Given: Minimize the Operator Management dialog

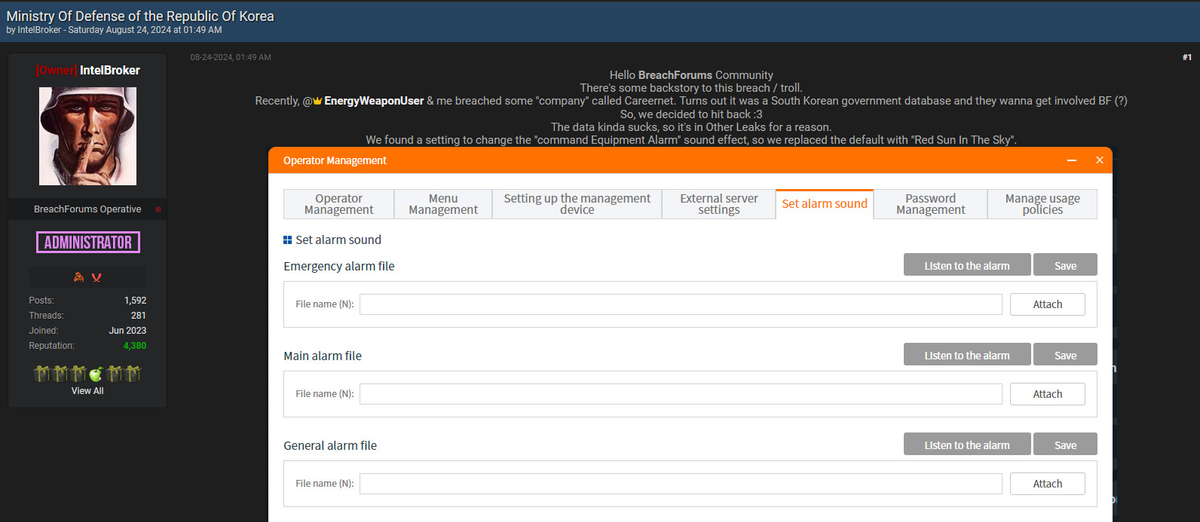Looking at the screenshot, I should (1072, 160).
